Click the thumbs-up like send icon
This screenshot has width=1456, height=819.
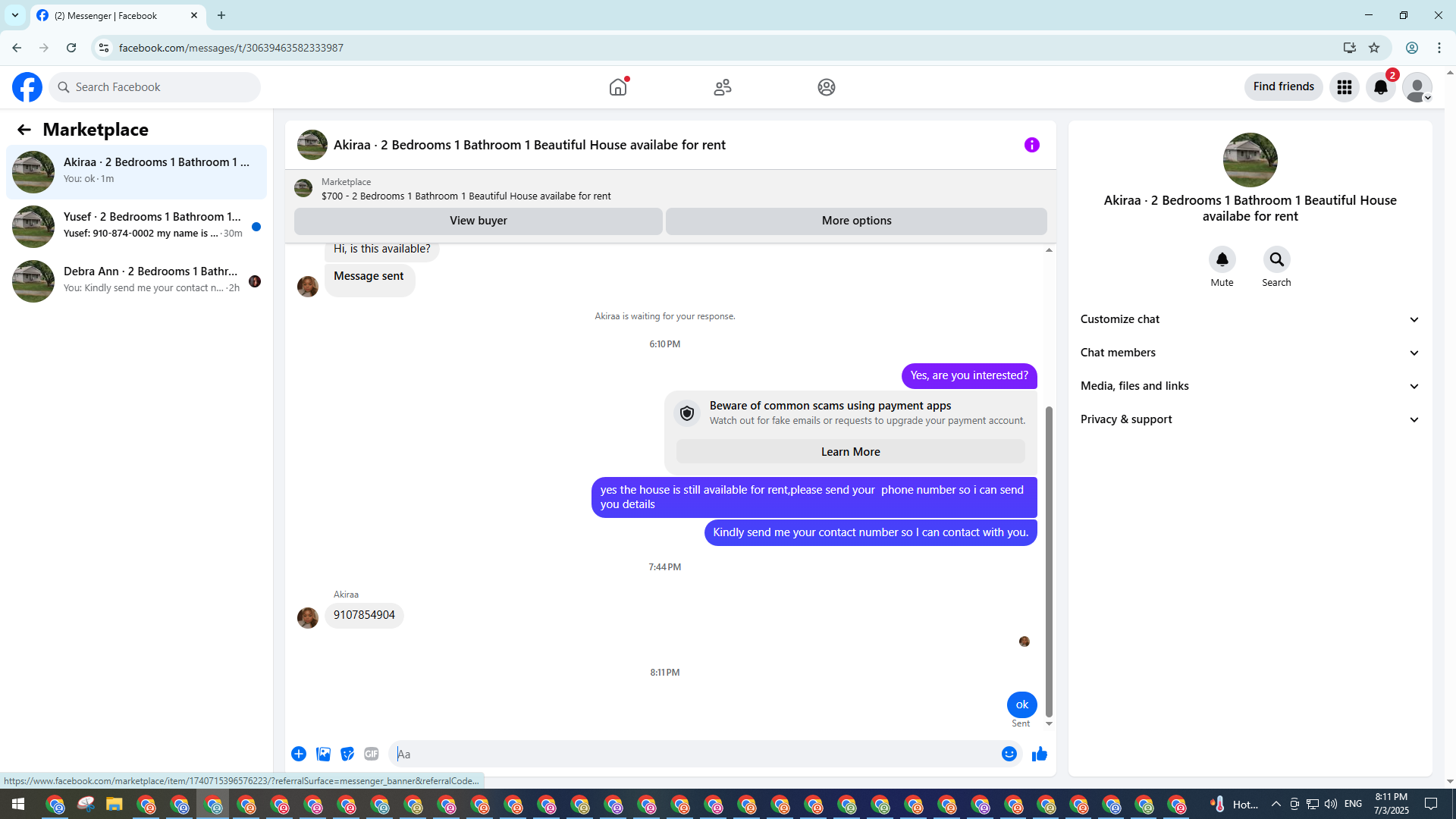[x=1039, y=754]
